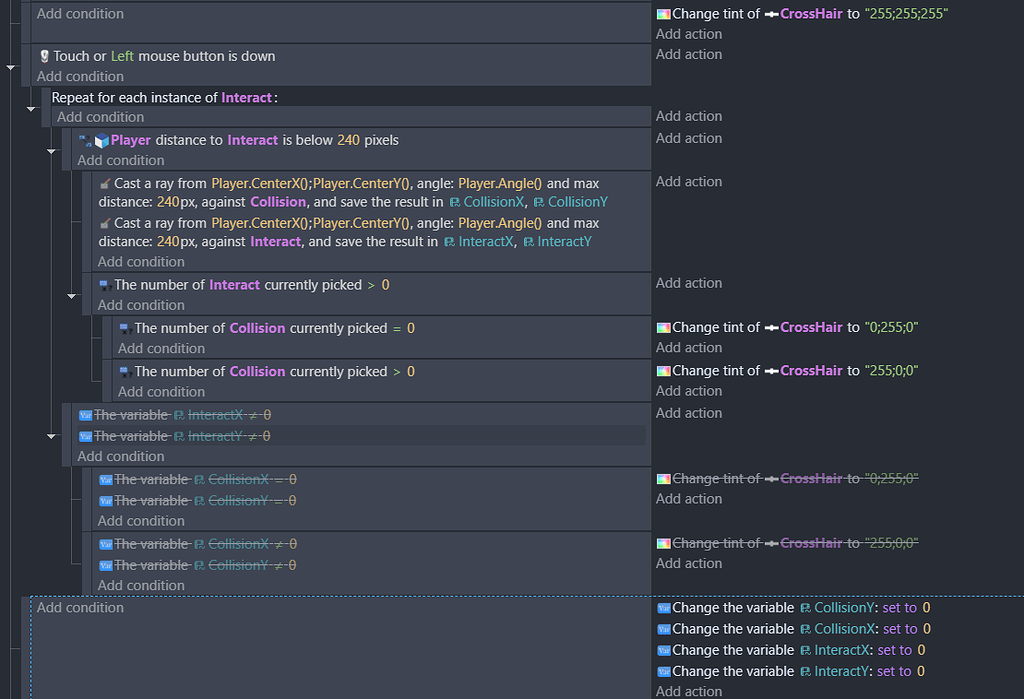Click the variable icon beside 'Change the variable CollisionY'
1024x699 pixels.
click(x=664, y=607)
